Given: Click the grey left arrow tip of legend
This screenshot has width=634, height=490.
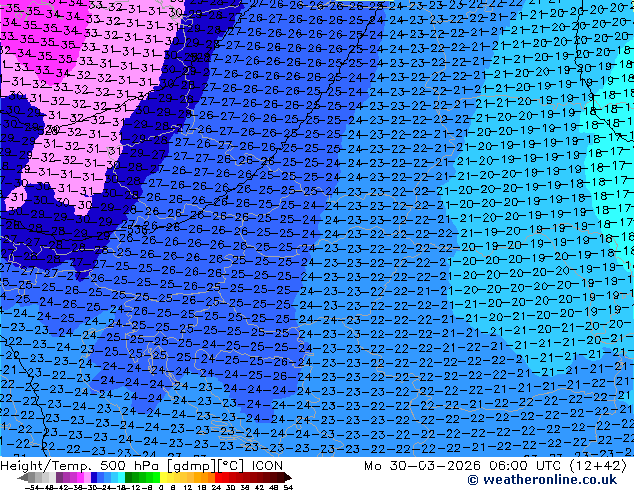Looking at the screenshot, I should click(x=23, y=478).
